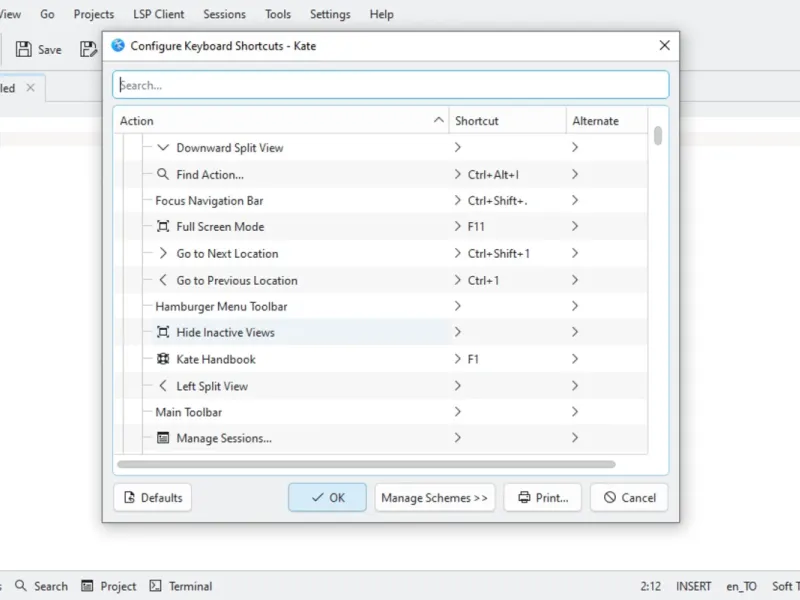Click the Left Split View arrow icon
This screenshot has height=600, width=800.
[x=163, y=386]
